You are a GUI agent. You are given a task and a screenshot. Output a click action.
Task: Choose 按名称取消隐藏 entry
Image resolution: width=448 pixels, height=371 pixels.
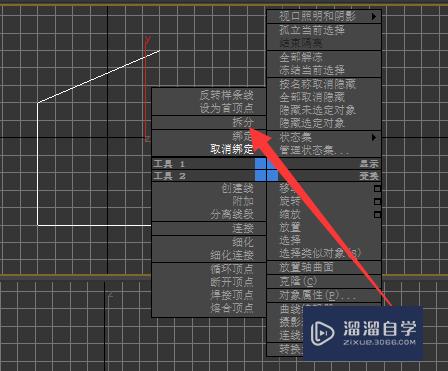click(318, 84)
